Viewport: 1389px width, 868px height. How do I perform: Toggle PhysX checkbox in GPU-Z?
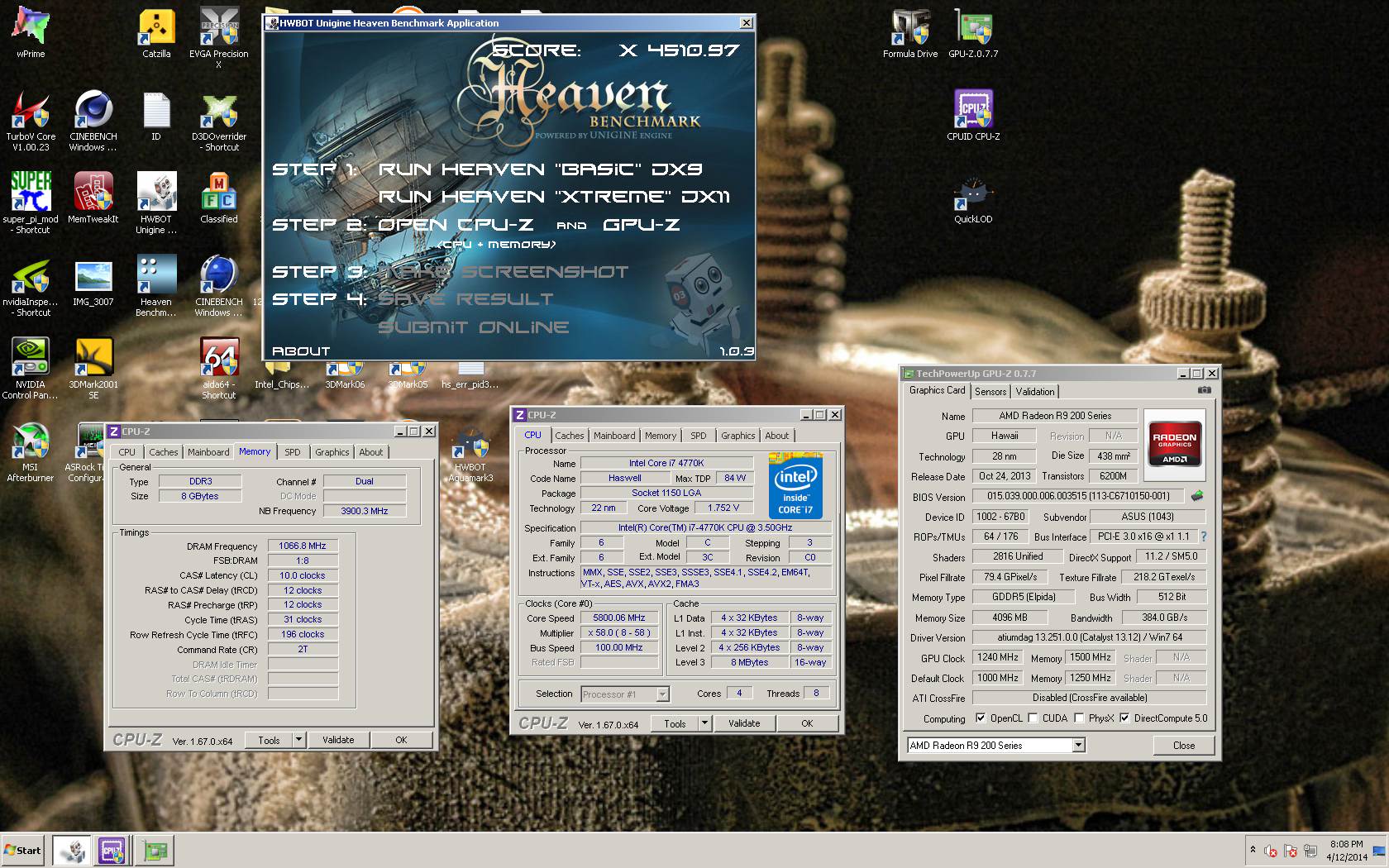[1079, 718]
